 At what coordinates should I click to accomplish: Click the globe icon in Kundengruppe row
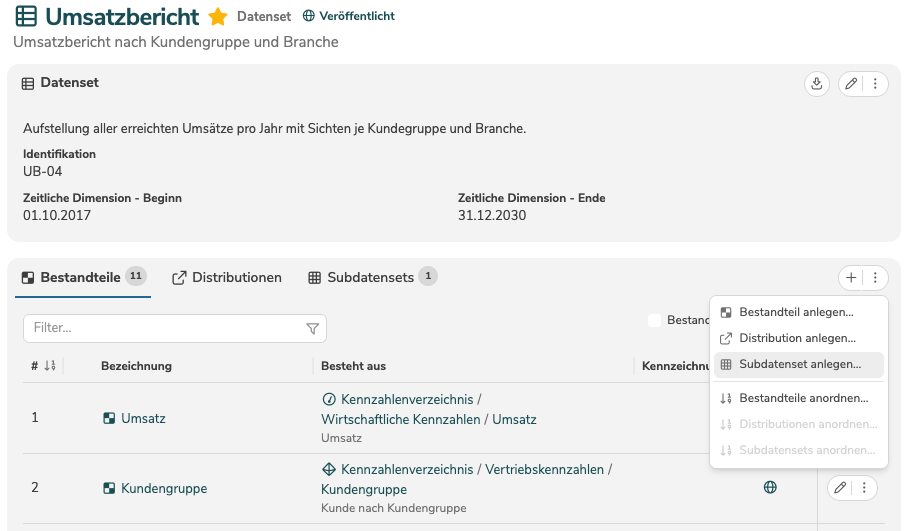(x=770, y=488)
